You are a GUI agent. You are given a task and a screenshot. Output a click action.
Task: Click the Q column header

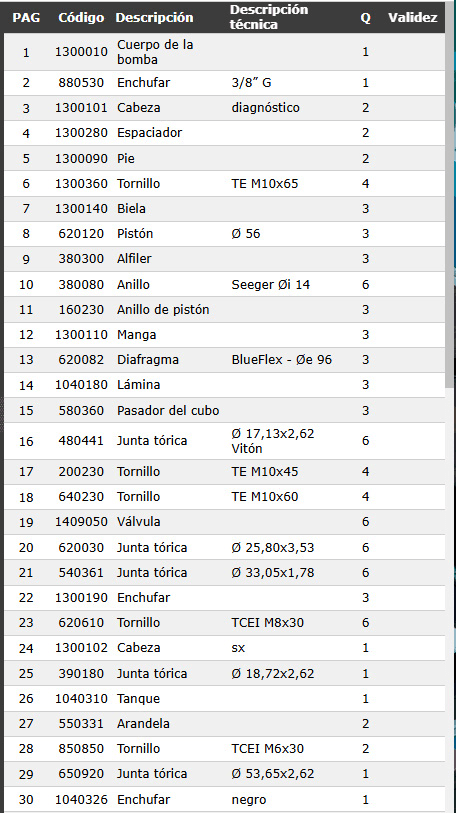pyautogui.click(x=366, y=18)
